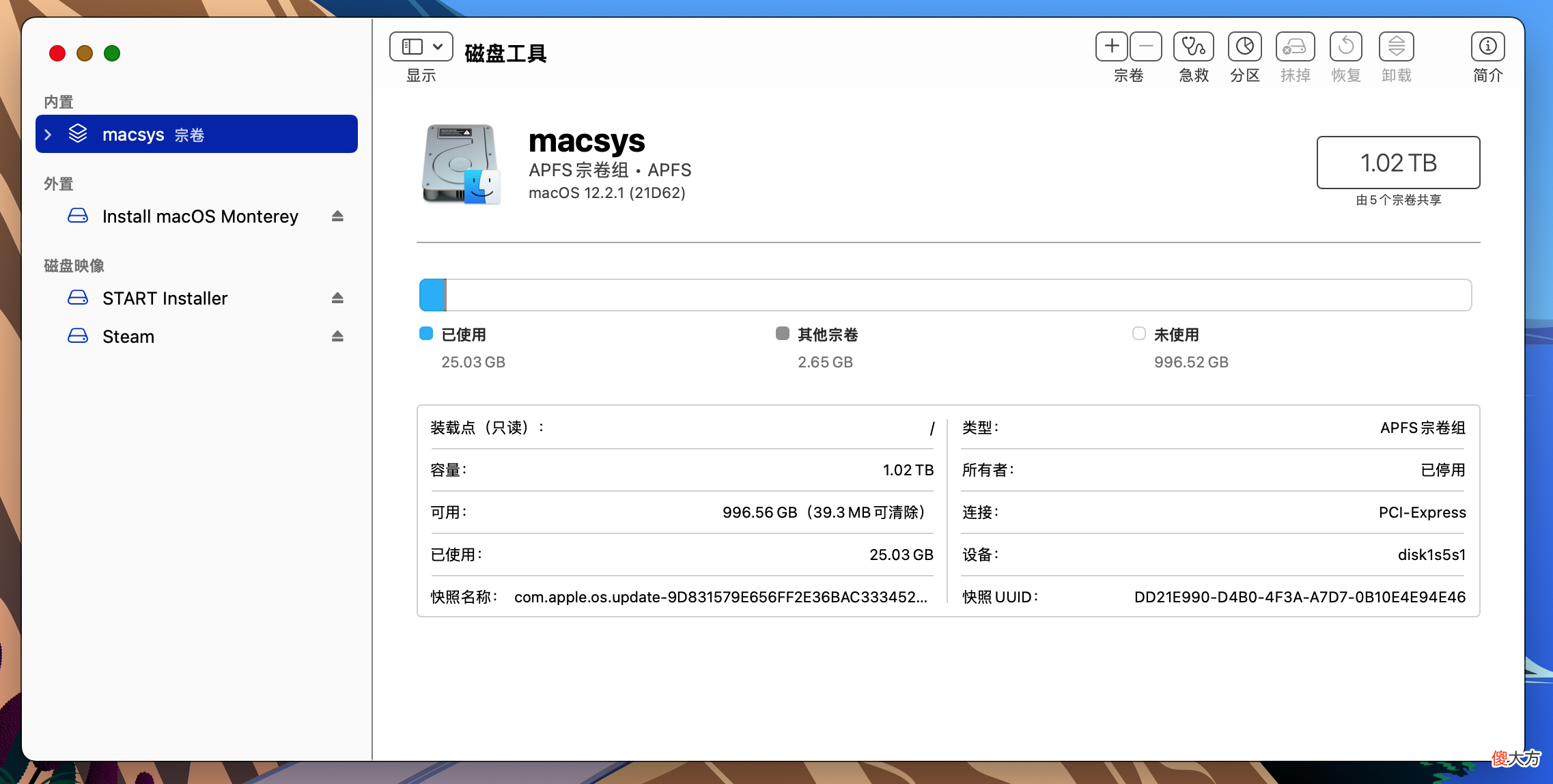
Task: Eject the Install macOS Monterey disk
Action: coord(337,216)
